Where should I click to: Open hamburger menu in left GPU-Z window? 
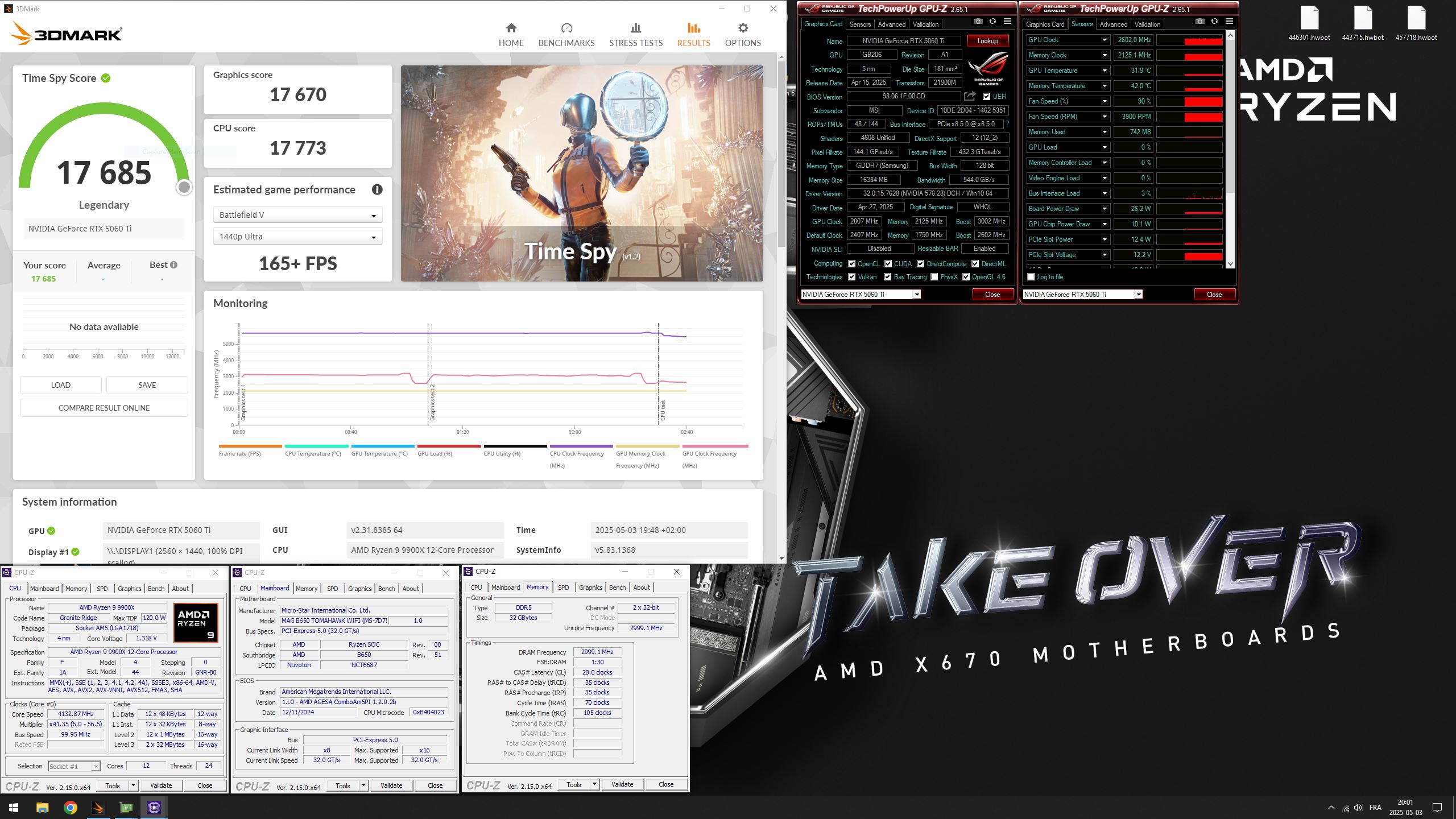[x=1007, y=21]
